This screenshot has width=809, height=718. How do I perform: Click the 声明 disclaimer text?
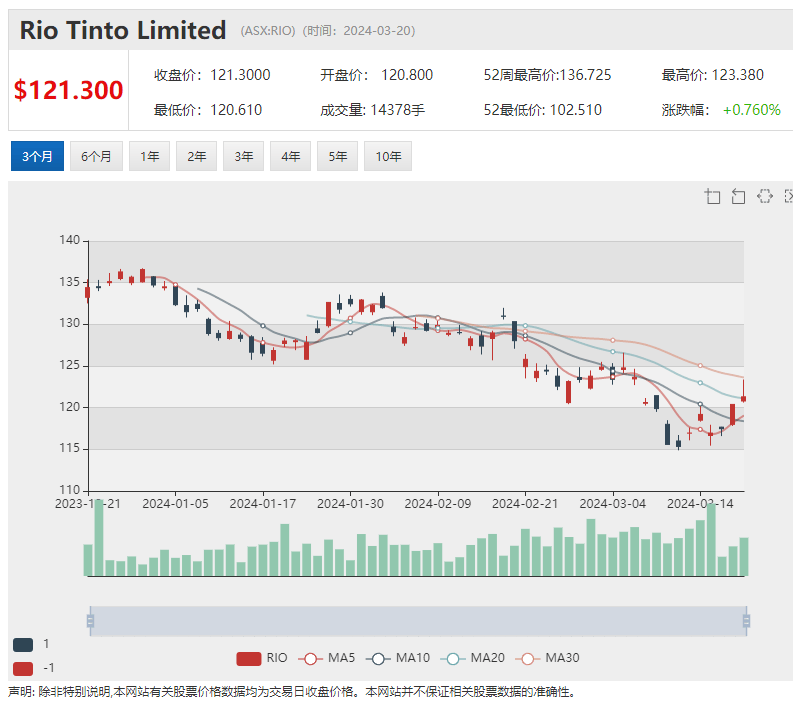point(292,692)
